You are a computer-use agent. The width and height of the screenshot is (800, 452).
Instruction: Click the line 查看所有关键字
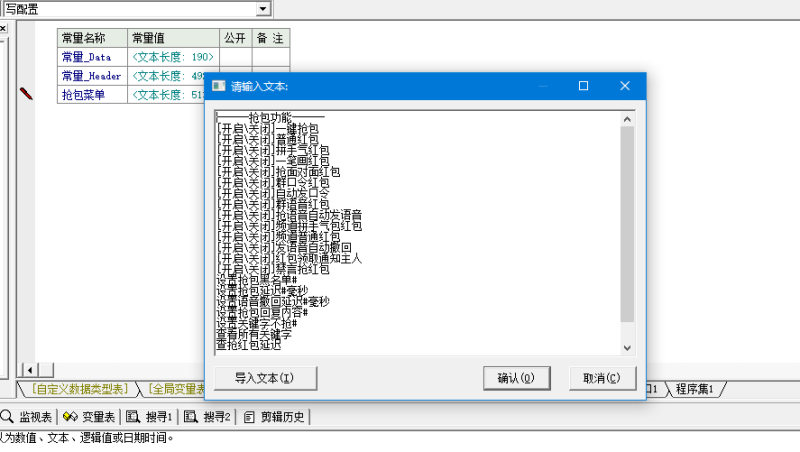pos(254,334)
